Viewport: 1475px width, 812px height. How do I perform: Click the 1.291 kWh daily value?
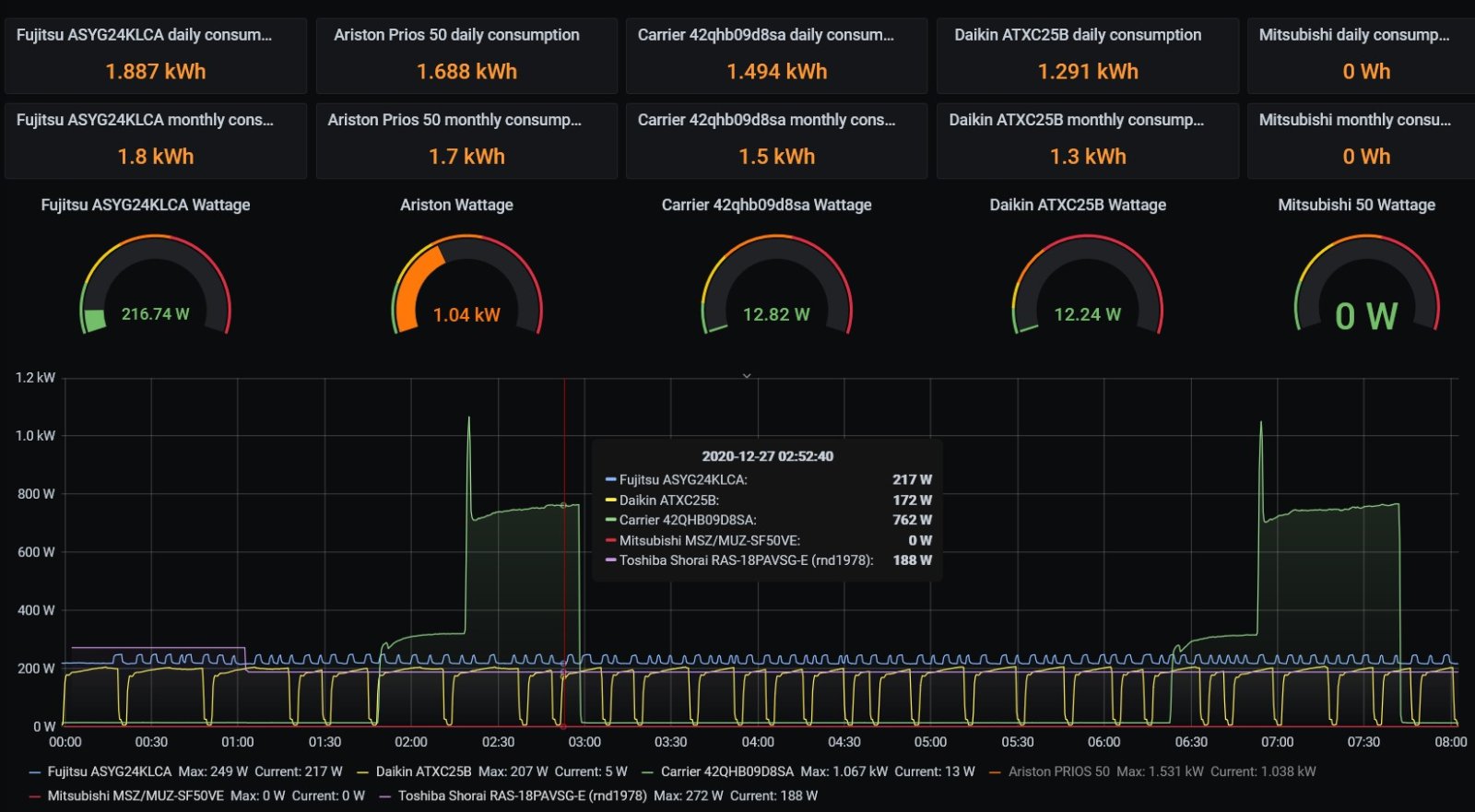coord(1088,72)
